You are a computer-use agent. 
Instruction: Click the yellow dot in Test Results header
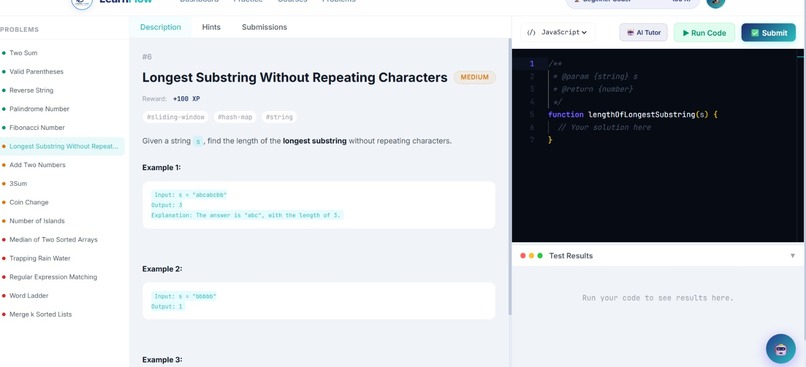pyautogui.click(x=531, y=255)
